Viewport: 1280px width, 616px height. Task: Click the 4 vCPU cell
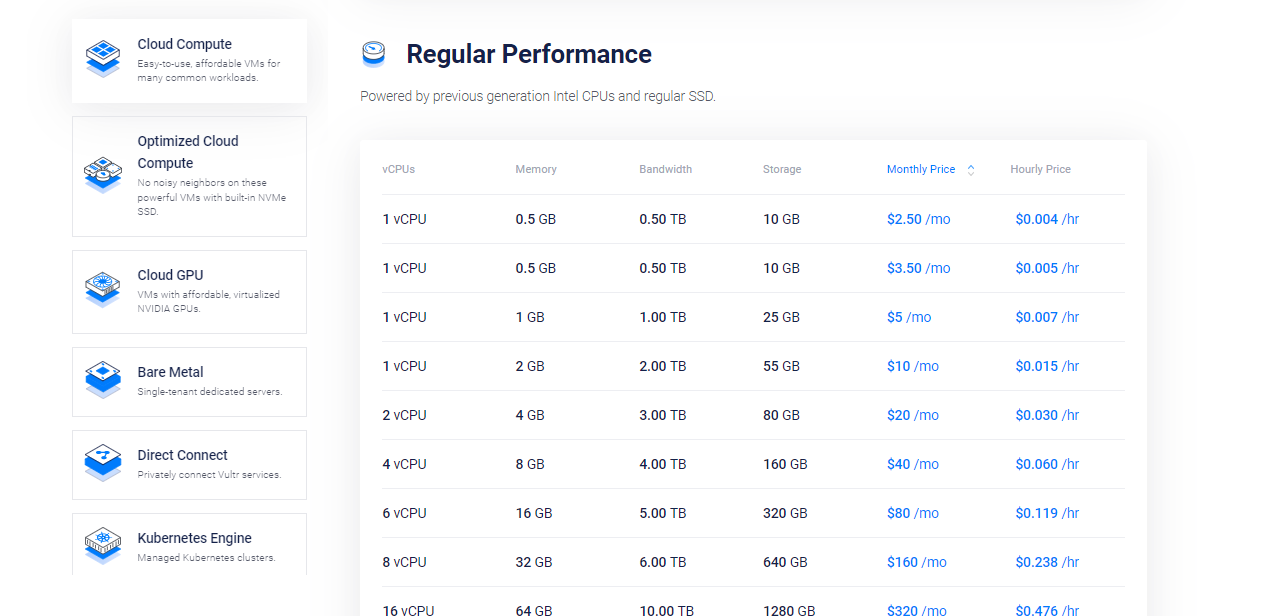point(404,464)
